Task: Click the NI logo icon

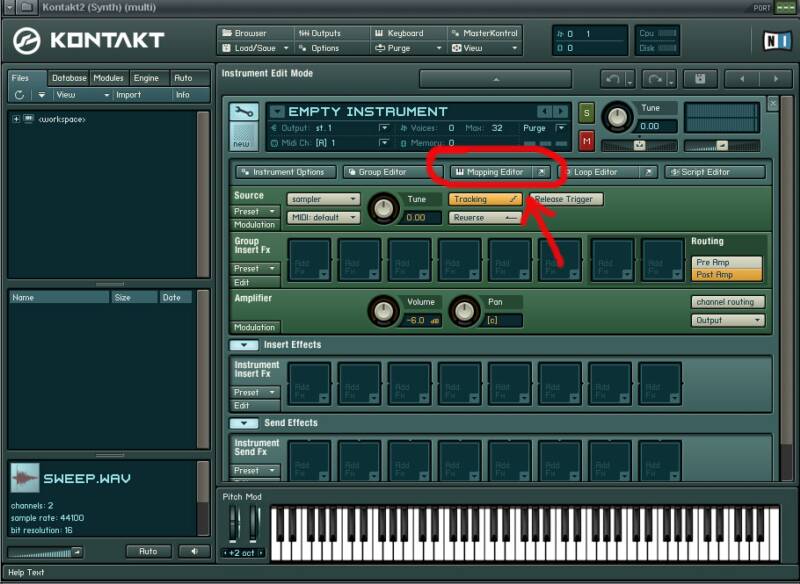Action: coord(777,41)
